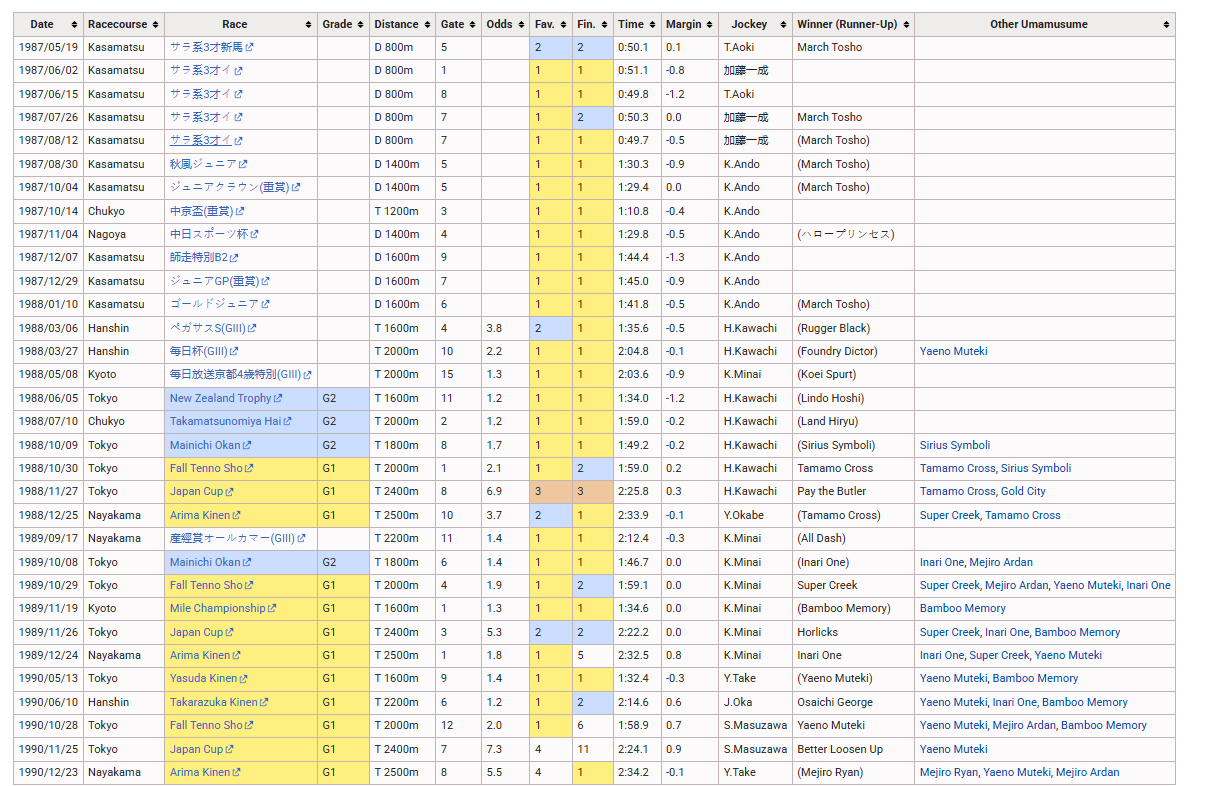
Task: Click the Jockey column sort arrows
Action: pyautogui.click(x=783, y=24)
